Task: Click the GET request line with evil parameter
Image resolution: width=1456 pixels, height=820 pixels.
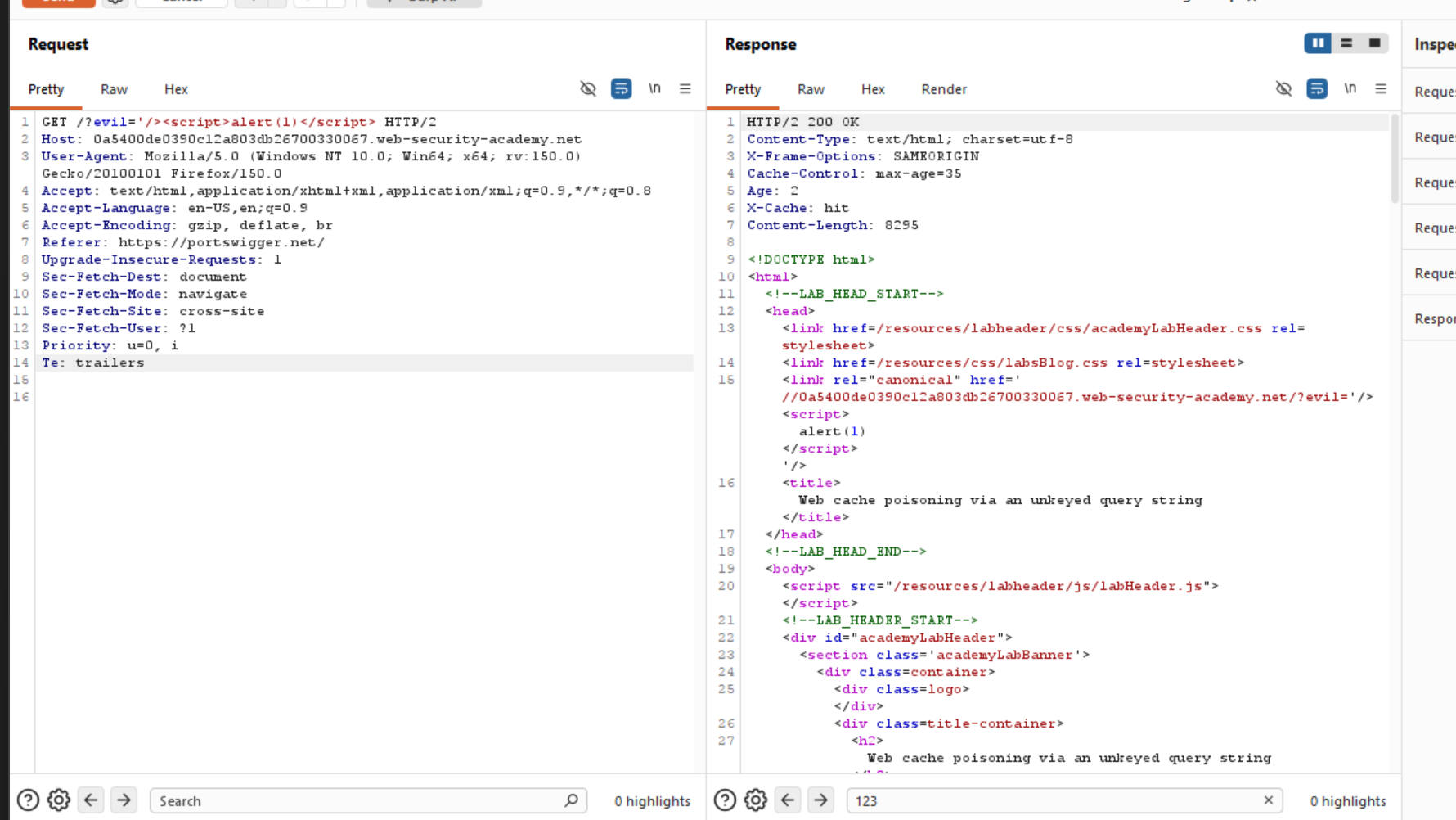Action: pyautogui.click(x=239, y=122)
